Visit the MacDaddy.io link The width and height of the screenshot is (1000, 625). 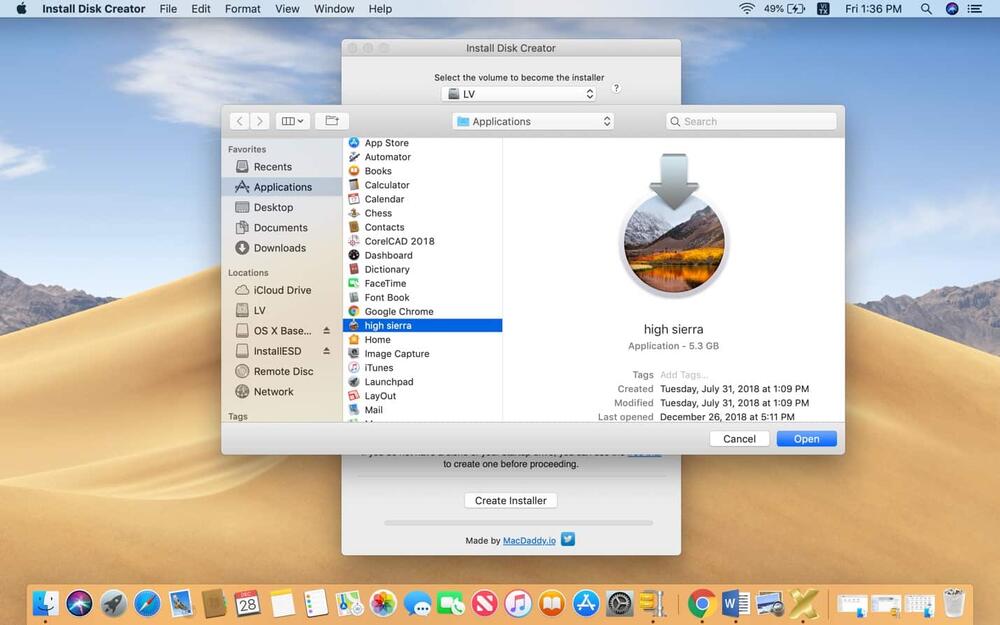click(528, 539)
